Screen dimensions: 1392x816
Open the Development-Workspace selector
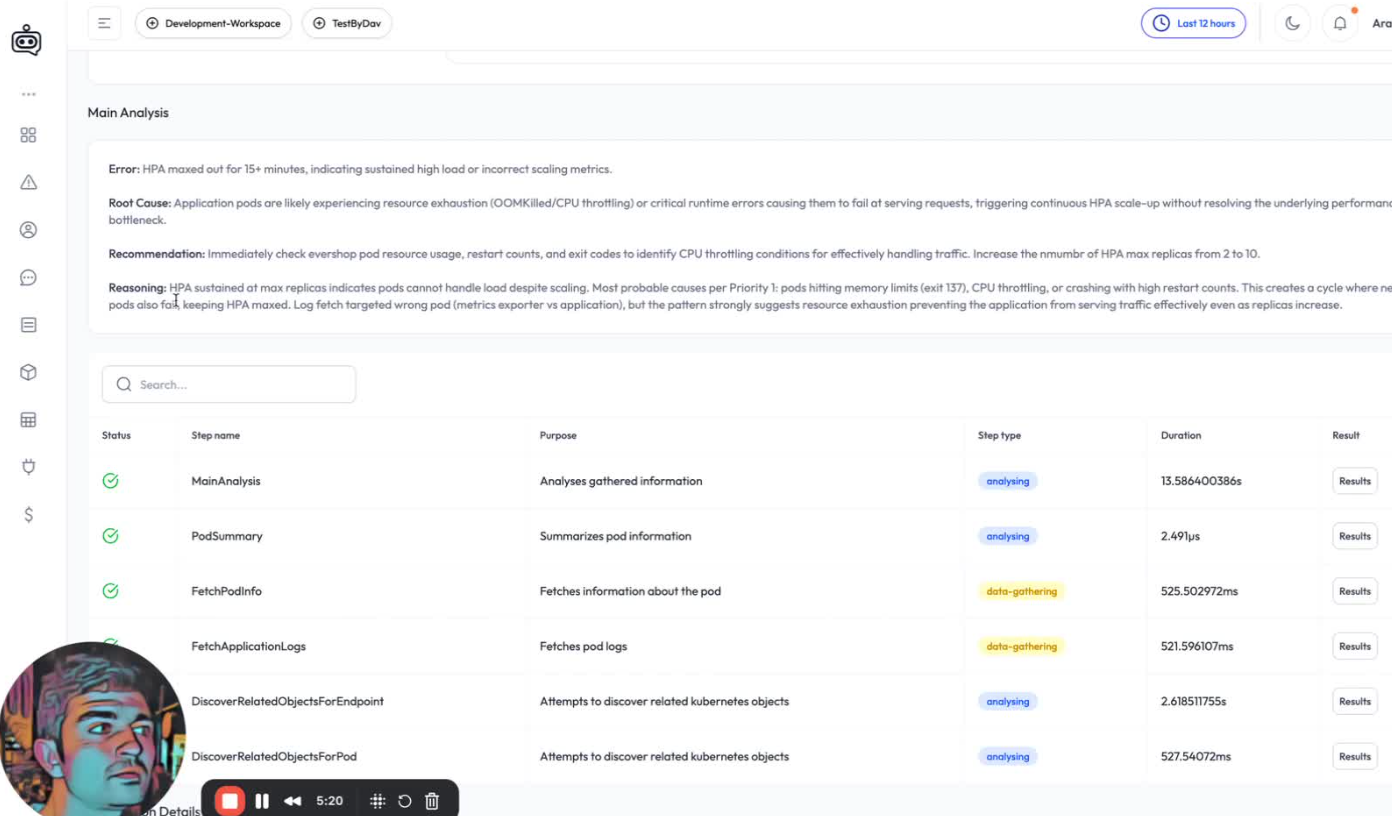click(x=213, y=23)
